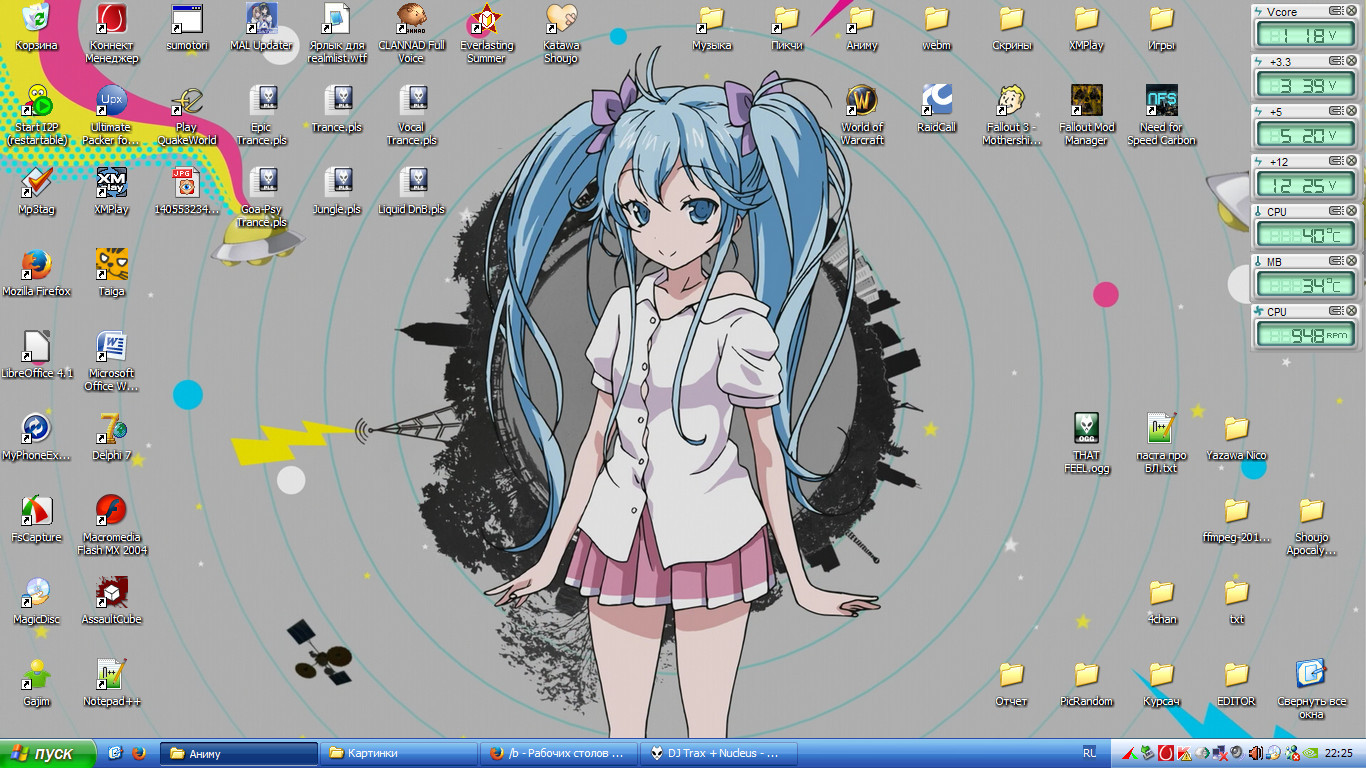
Task: Open the Корзина recycle bin
Action: [36, 27]
